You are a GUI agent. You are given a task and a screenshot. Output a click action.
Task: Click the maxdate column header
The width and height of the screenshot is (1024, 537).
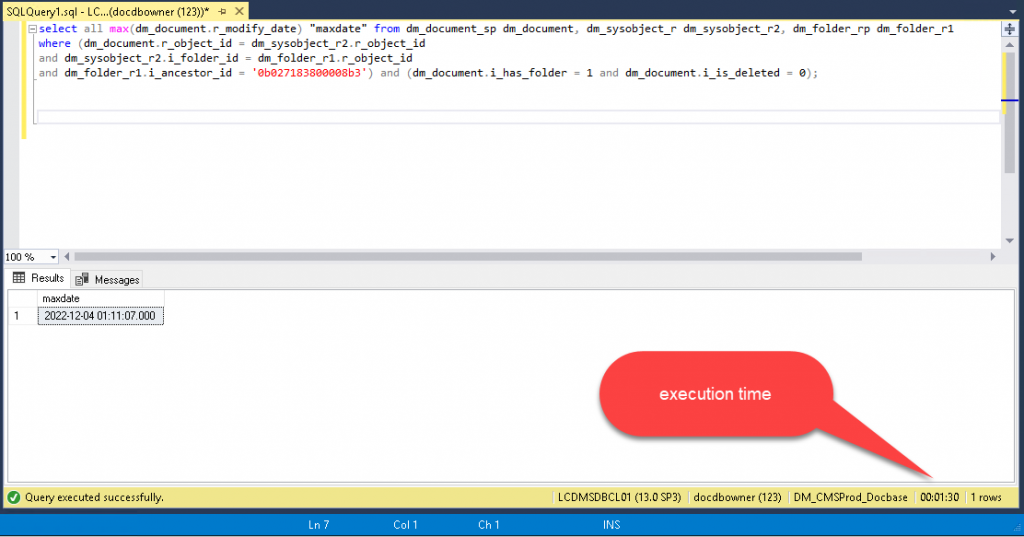pos(101,299)
